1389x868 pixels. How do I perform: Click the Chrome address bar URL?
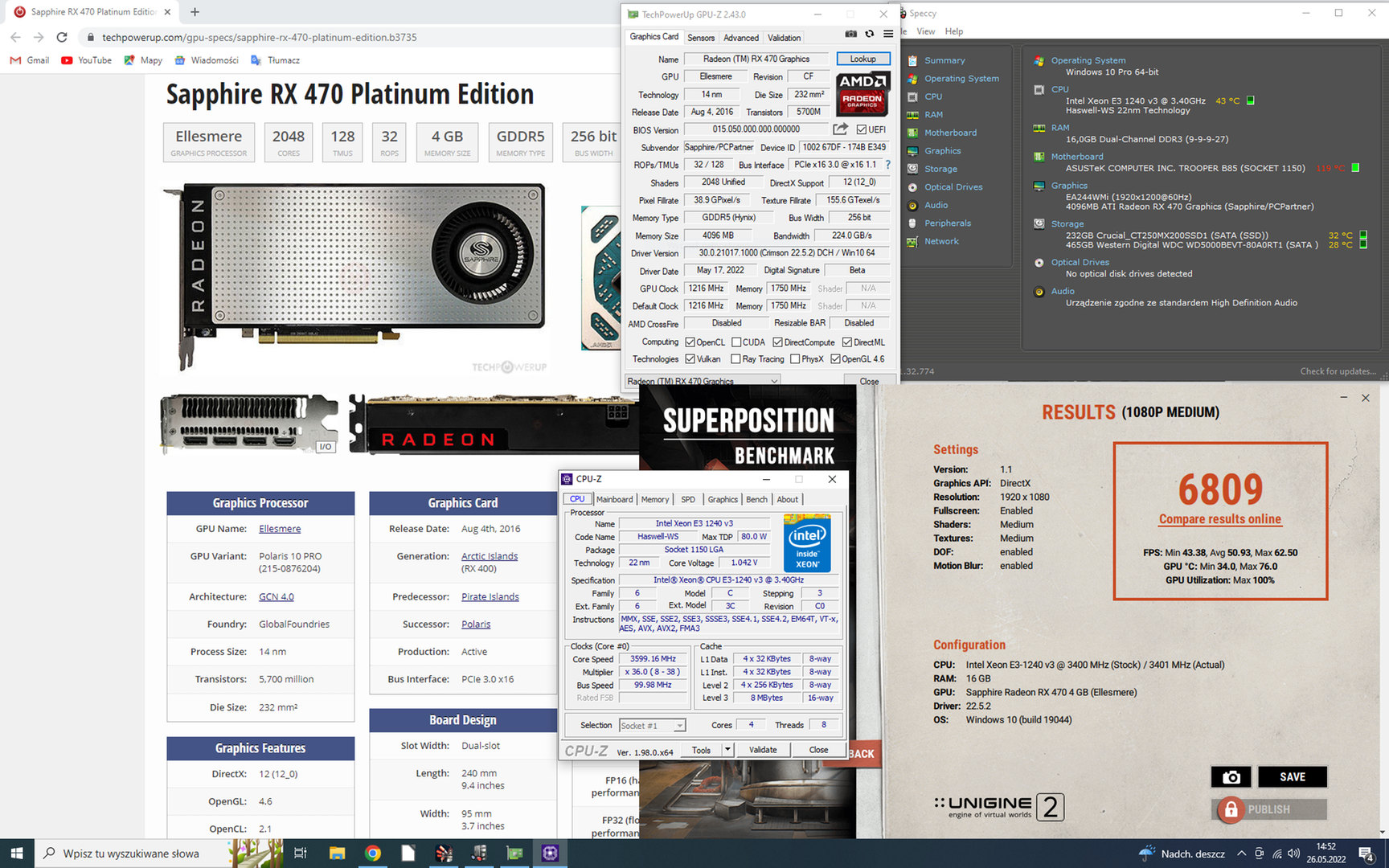click(x=259, y=37)
